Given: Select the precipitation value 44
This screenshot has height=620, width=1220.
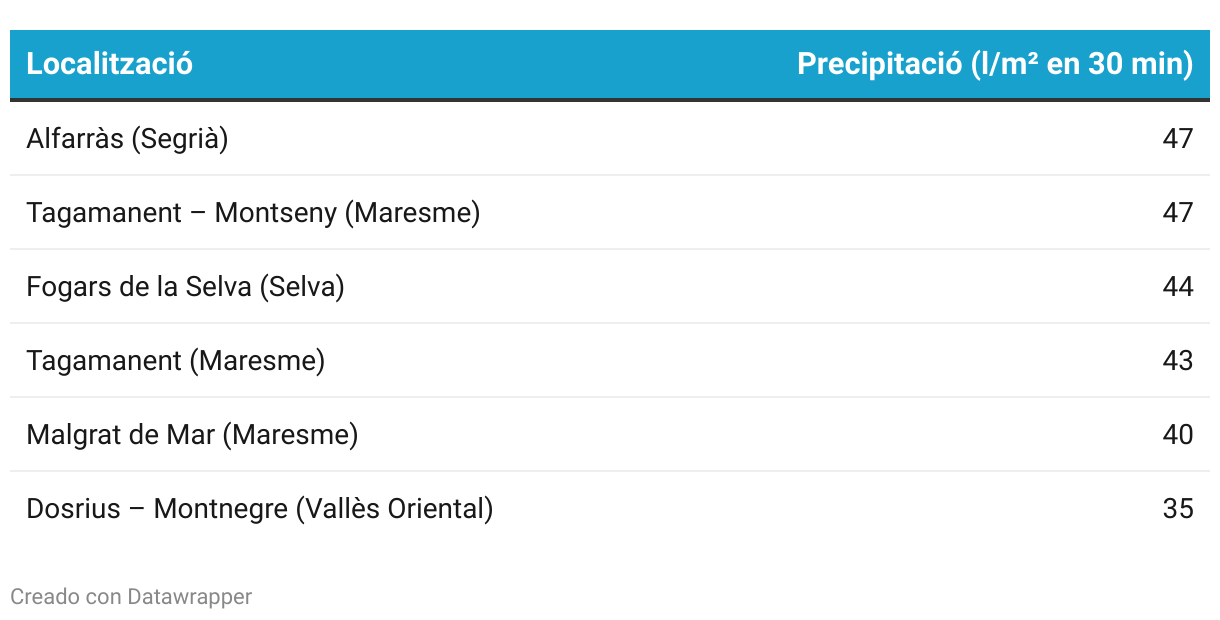Looking at the screenshot, I should [1178, 286].
